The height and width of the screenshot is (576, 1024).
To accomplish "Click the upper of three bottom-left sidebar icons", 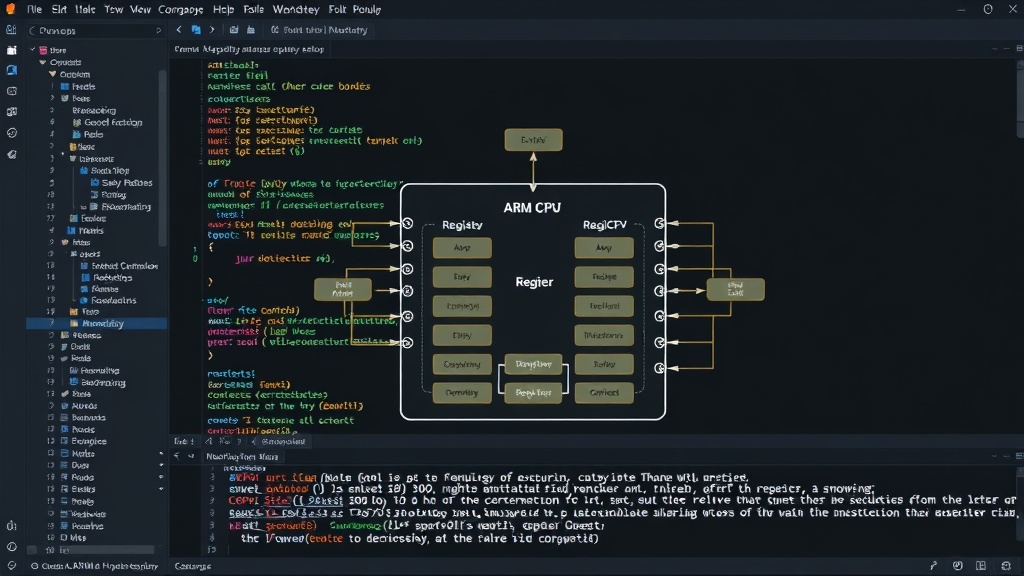I will (11, 526).
